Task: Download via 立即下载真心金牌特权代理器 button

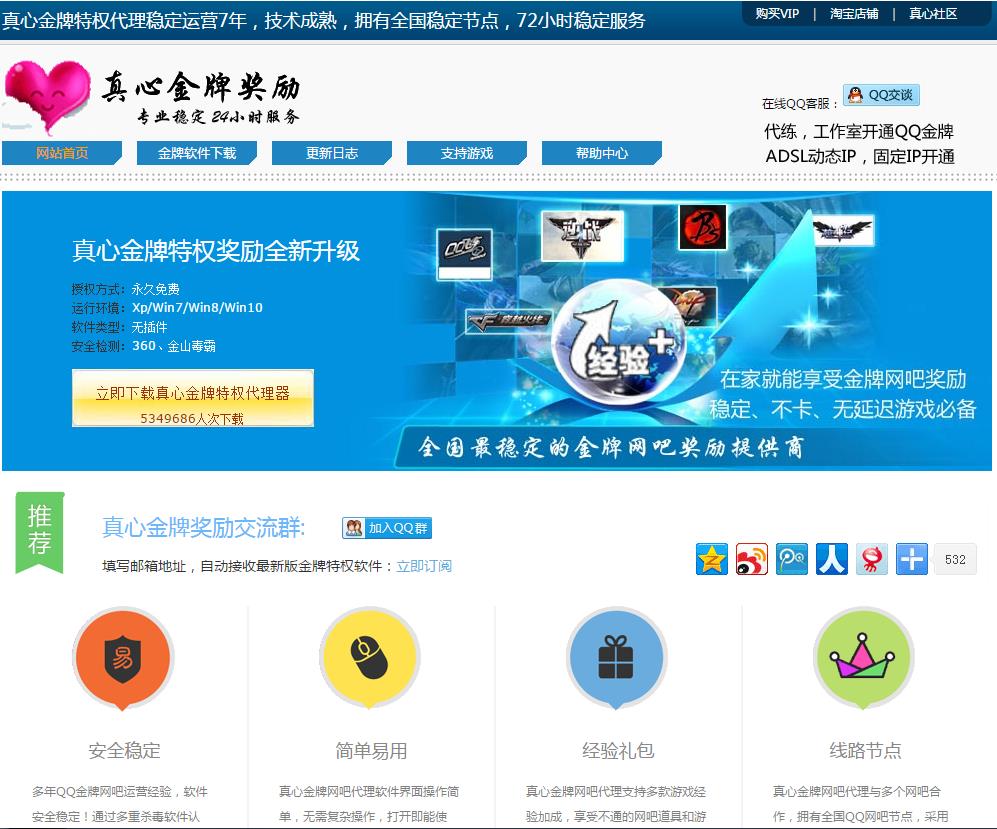Action: tap(193, 398)
